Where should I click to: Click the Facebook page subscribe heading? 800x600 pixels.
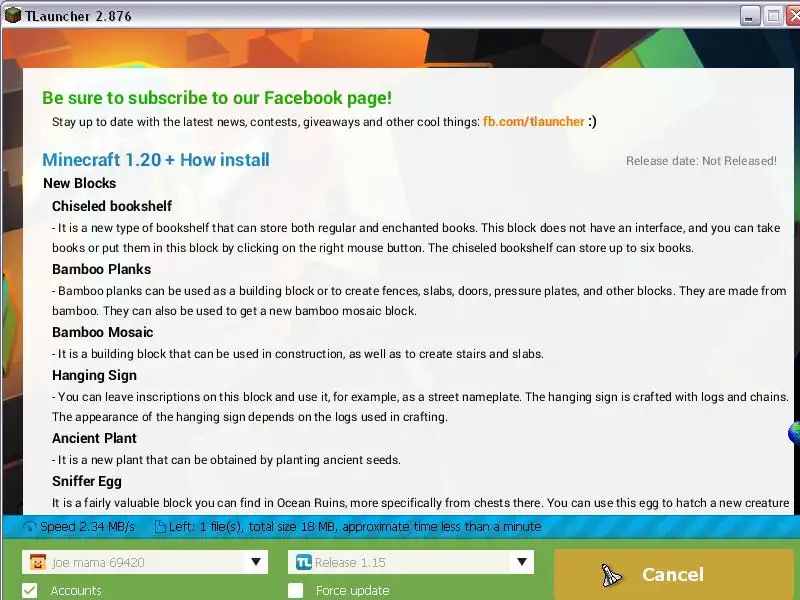click(x=217, y=97)
